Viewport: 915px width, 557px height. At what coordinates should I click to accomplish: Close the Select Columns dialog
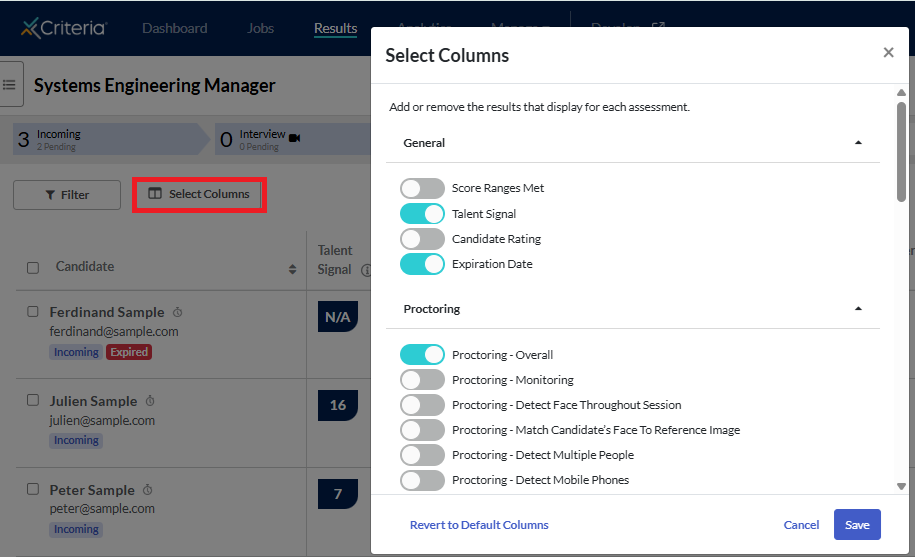point(888,53)
